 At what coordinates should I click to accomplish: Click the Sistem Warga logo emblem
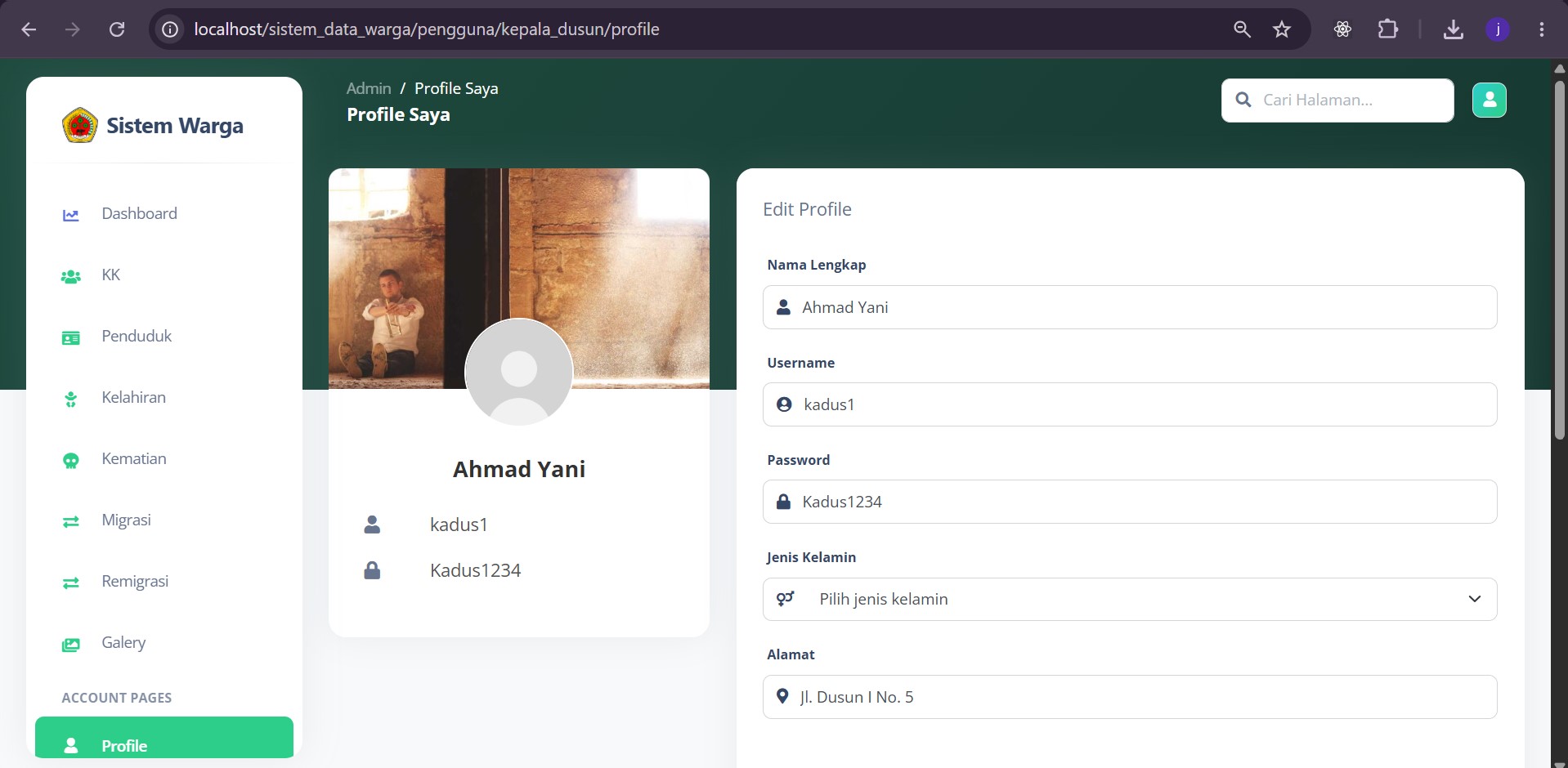80,126
